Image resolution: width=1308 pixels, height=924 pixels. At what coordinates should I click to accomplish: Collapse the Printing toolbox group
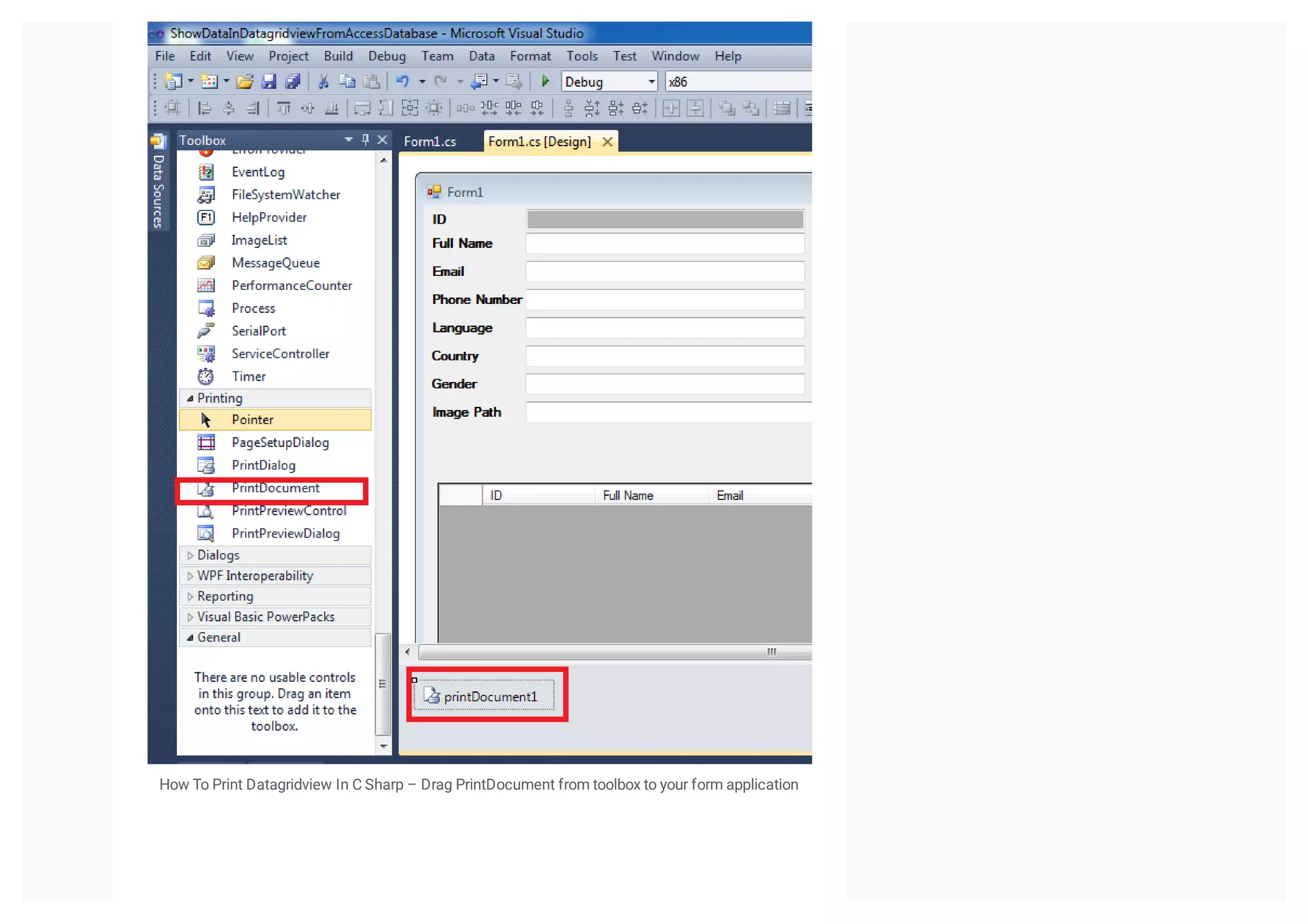(190, 398)
